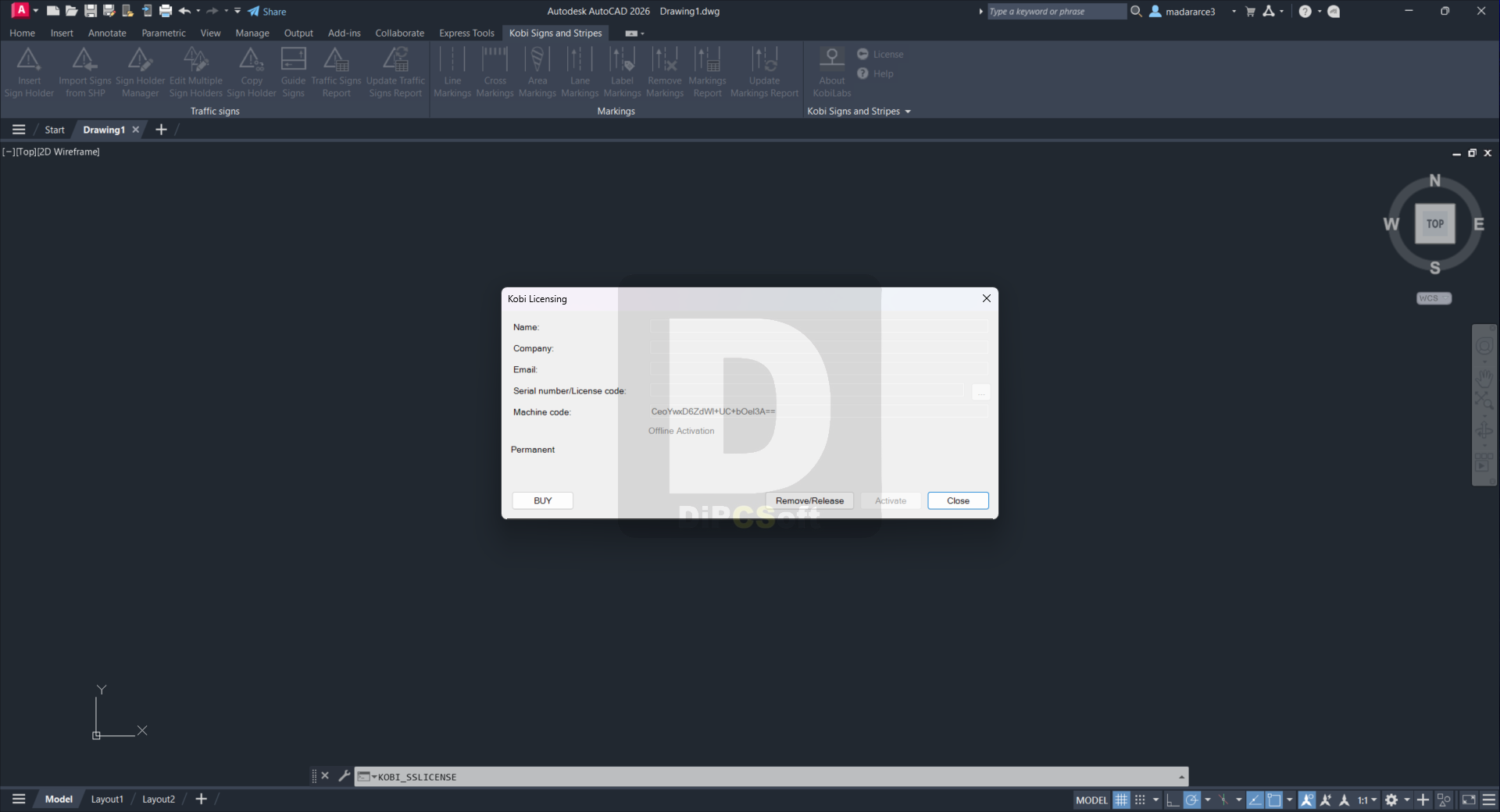Save the drawing with the floppy icon
This screenshot has height=812, width=1500.
[91, 11]
